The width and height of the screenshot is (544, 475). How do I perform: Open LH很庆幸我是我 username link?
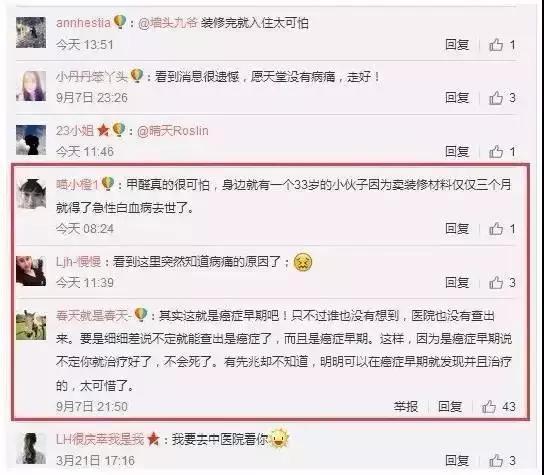point(100,439)
